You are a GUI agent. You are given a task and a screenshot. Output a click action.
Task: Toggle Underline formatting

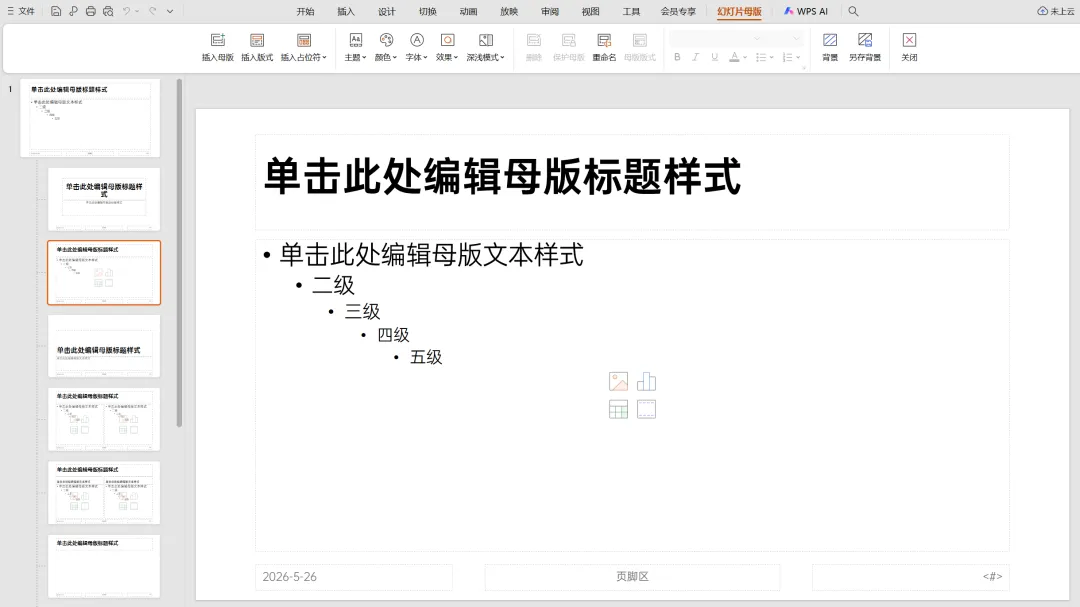click(x=715, y=57)
